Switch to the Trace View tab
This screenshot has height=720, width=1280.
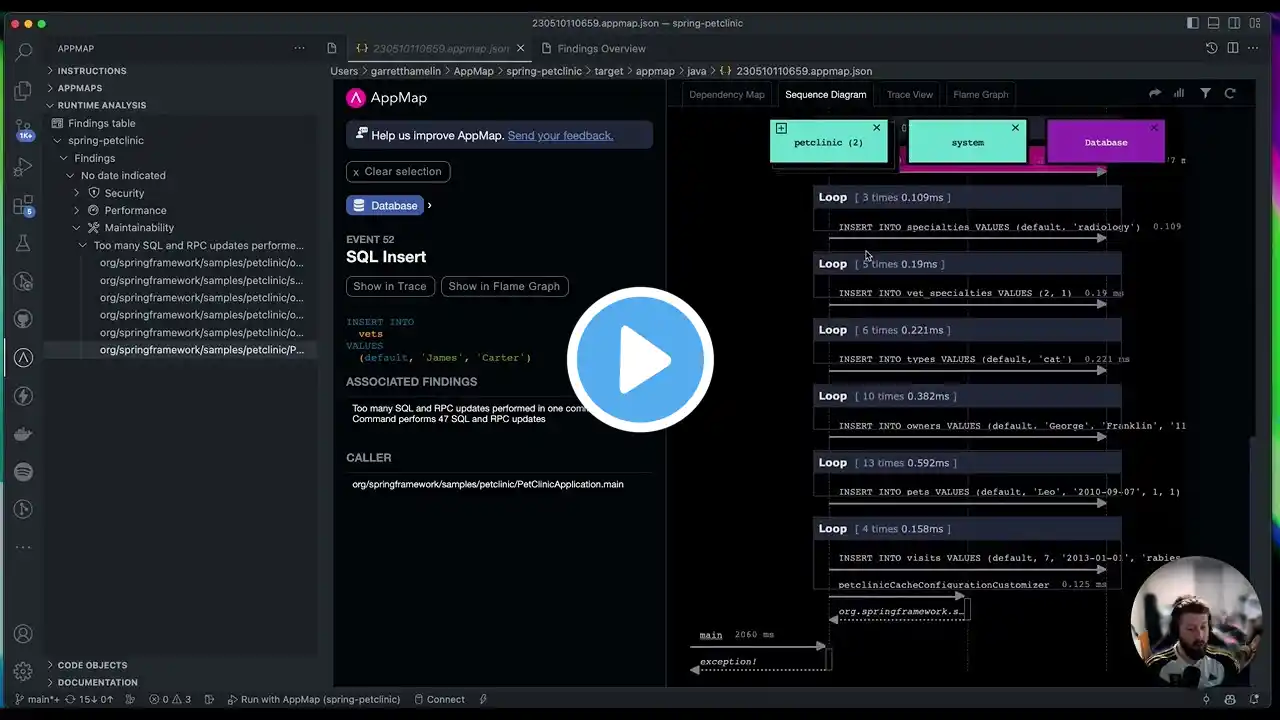(x=910, y=94)
